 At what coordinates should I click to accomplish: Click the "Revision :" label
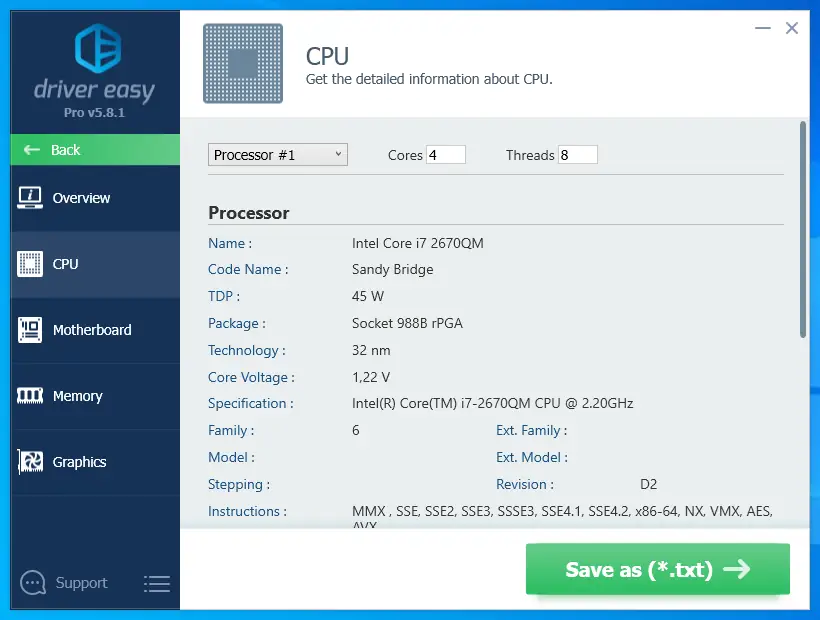pos(525,484)
